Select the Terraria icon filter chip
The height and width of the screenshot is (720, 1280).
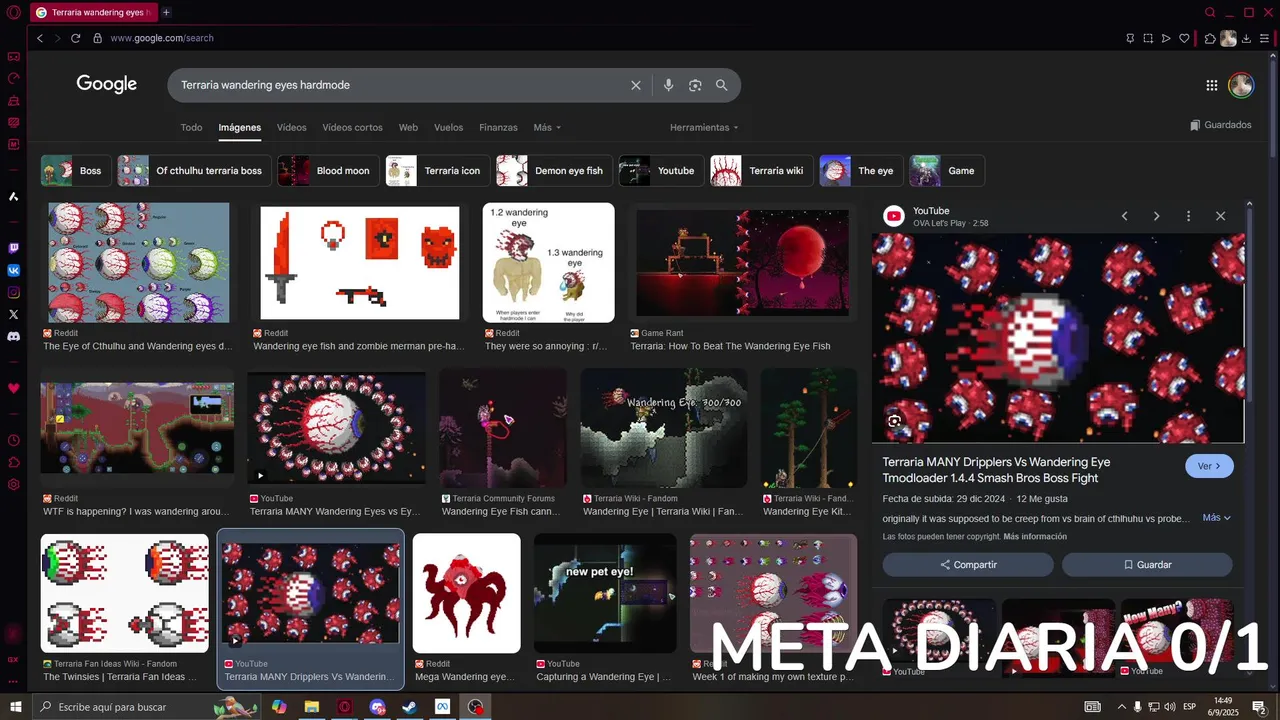[438, 171]
